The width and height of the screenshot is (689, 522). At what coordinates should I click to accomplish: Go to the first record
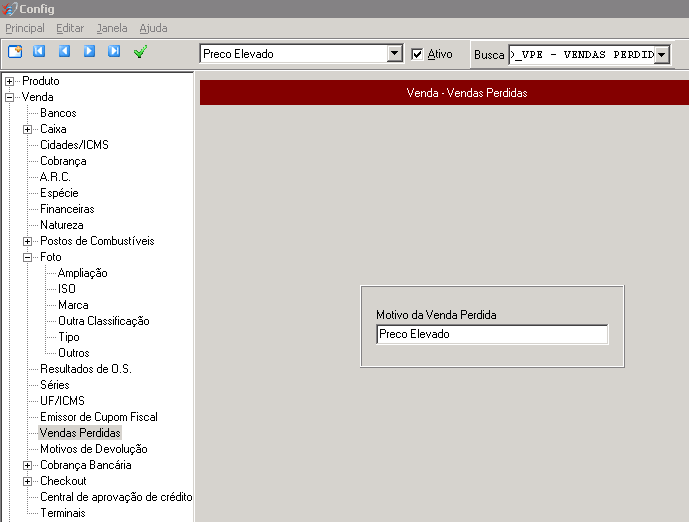pos(39,51)
